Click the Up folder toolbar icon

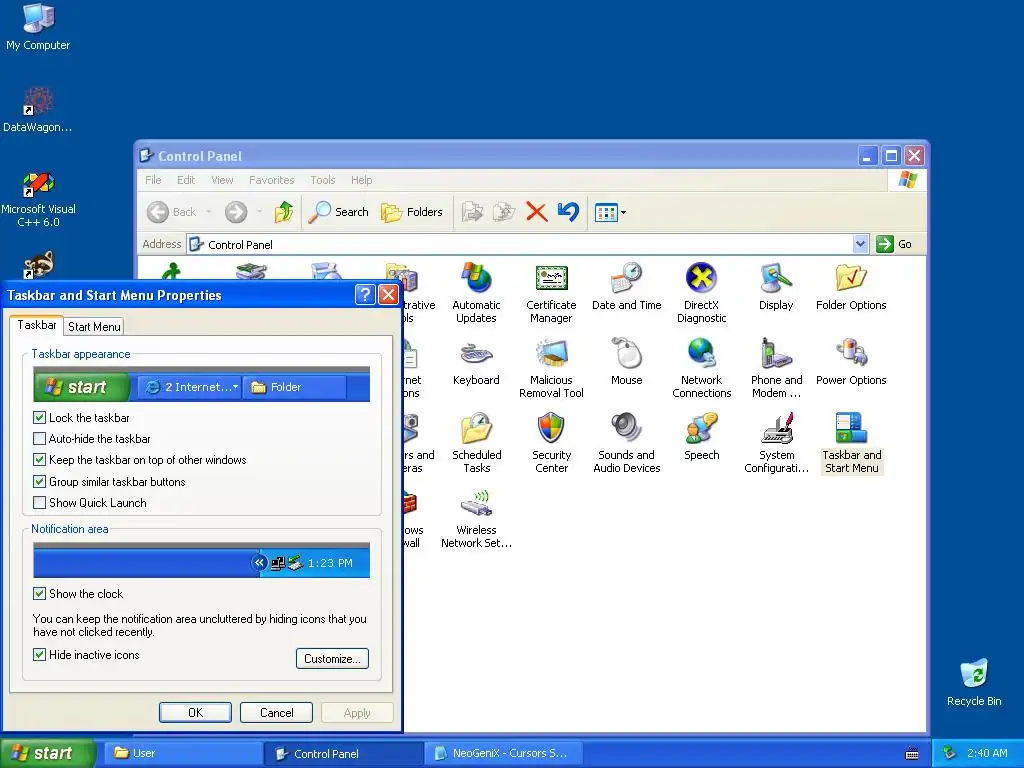coord(284,212)
